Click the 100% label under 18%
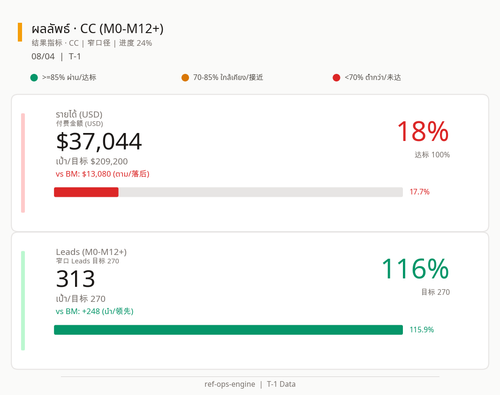This screenshot has height=395, width=500. click(432, 155)
